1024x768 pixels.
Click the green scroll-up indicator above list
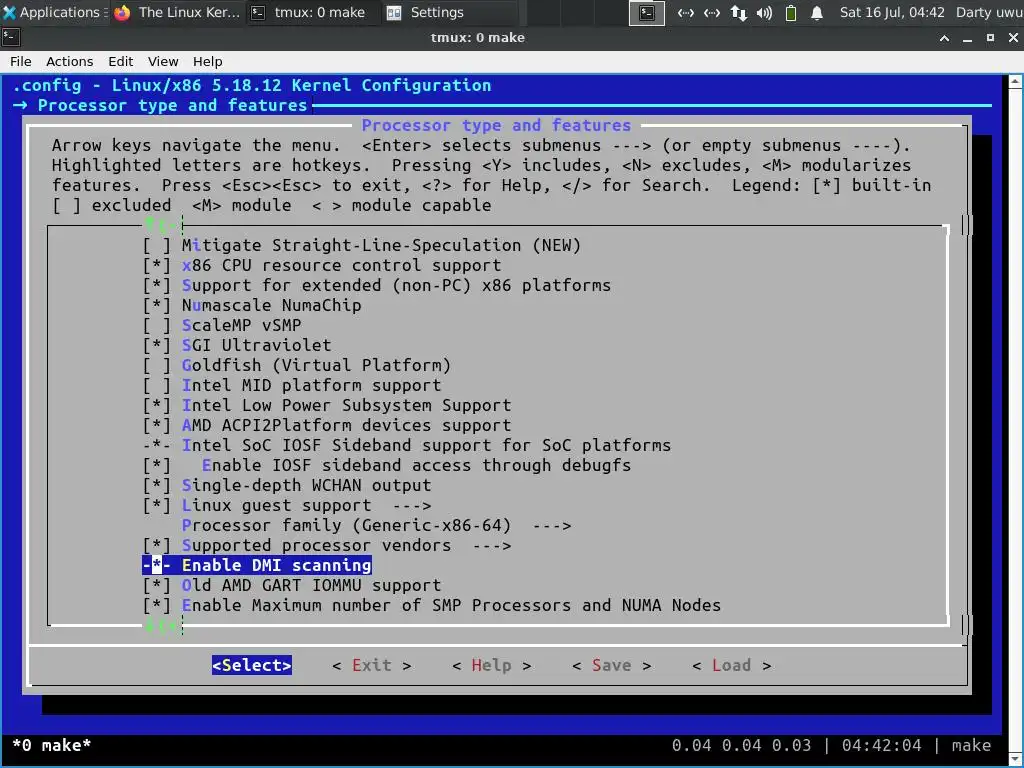click(x=161, y=225)
